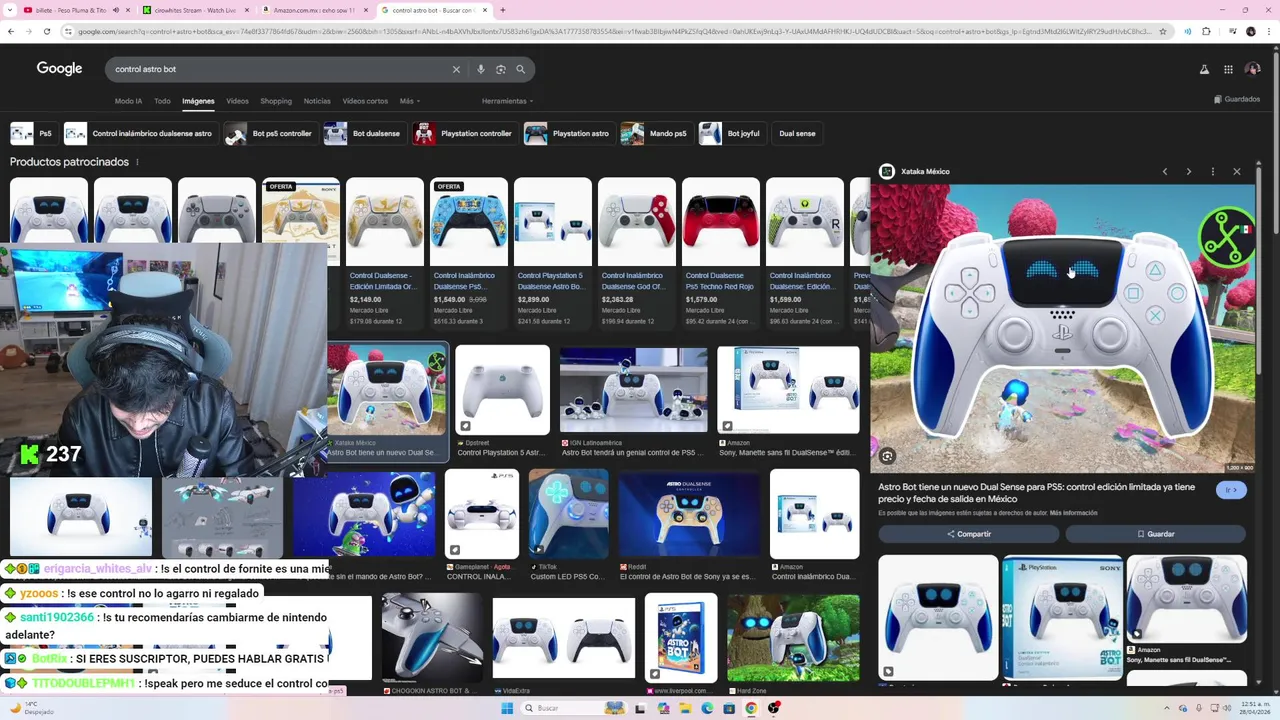
Task: Select the Dual sense chip
Action: tap(797, 133)
